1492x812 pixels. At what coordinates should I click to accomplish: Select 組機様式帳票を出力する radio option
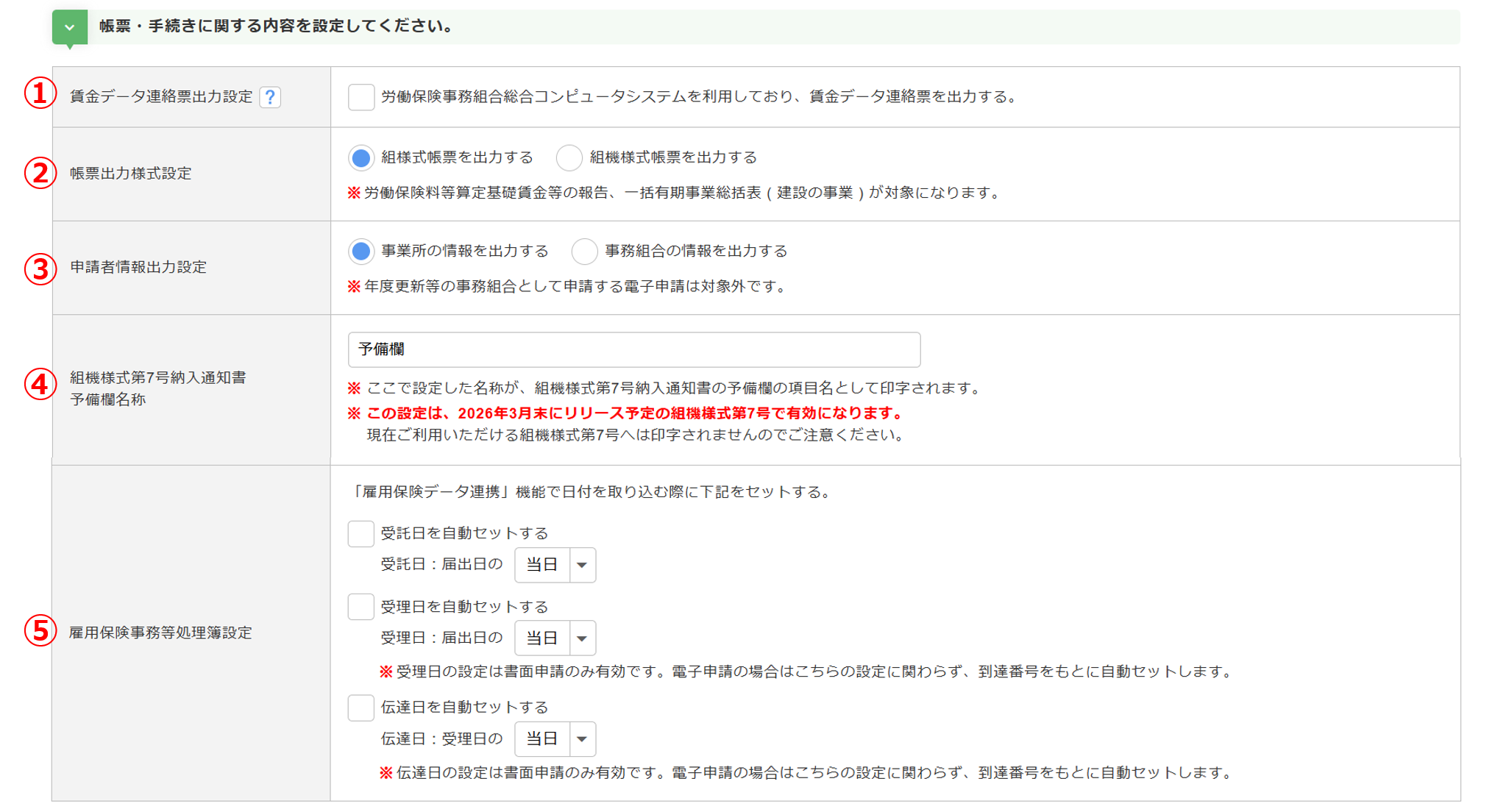(x=569, y=157)
